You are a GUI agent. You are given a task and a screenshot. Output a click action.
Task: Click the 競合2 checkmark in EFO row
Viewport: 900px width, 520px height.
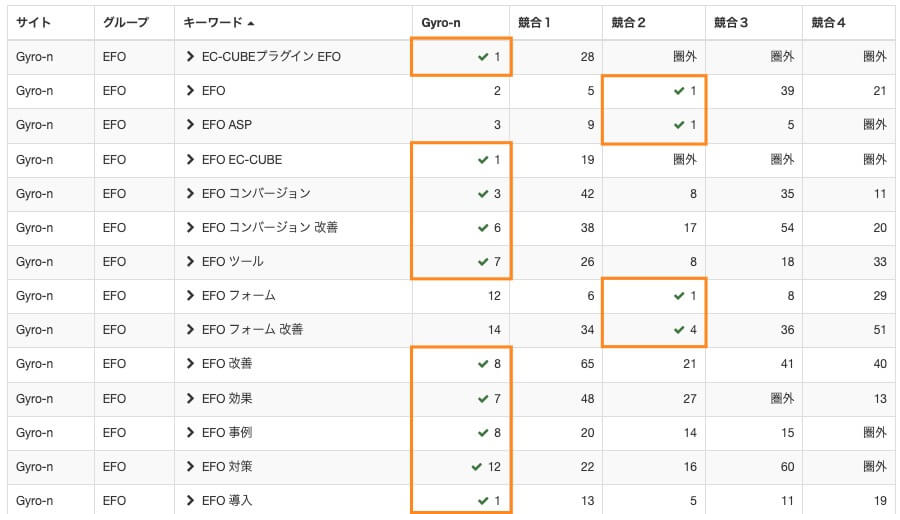[x=679, y=91]
